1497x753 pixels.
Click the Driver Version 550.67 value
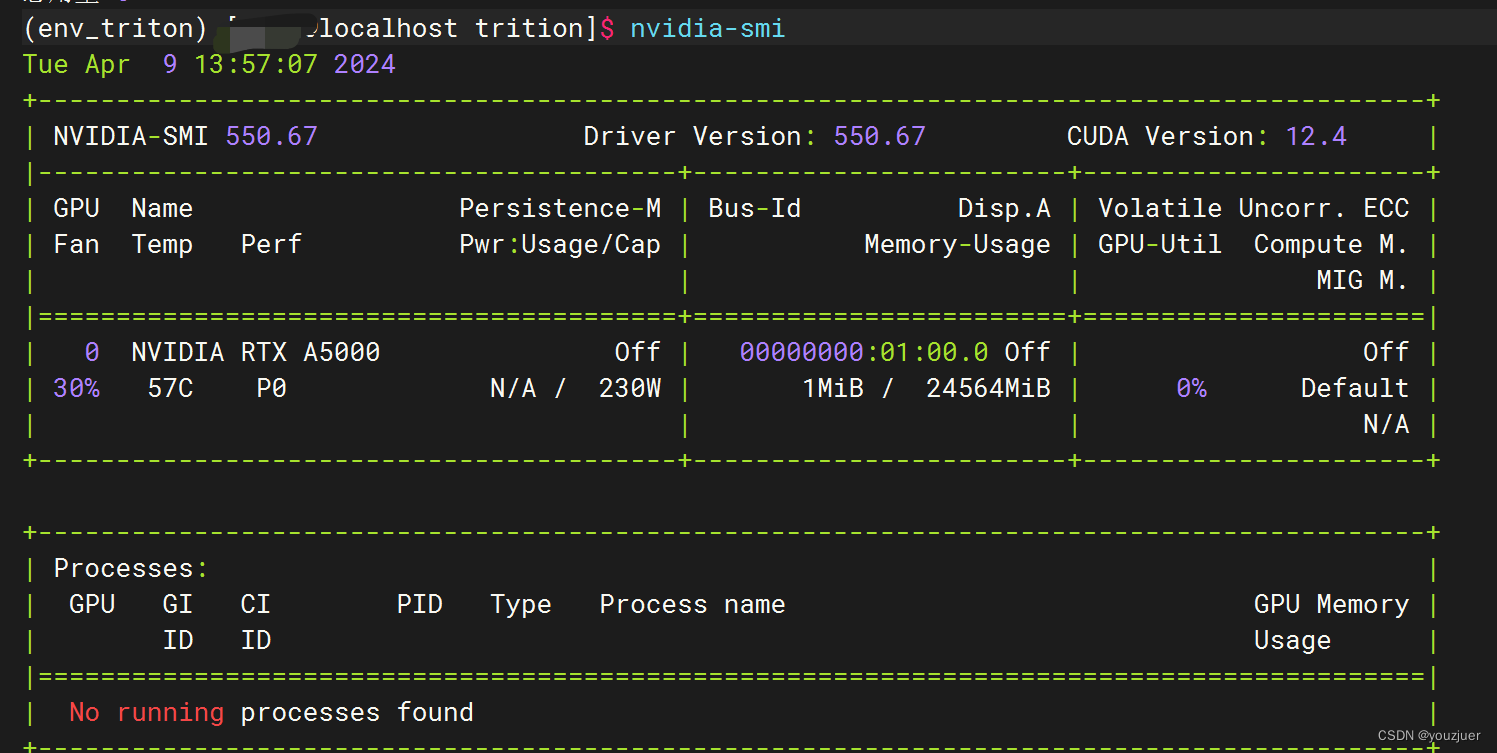click(x=879, y=136)
